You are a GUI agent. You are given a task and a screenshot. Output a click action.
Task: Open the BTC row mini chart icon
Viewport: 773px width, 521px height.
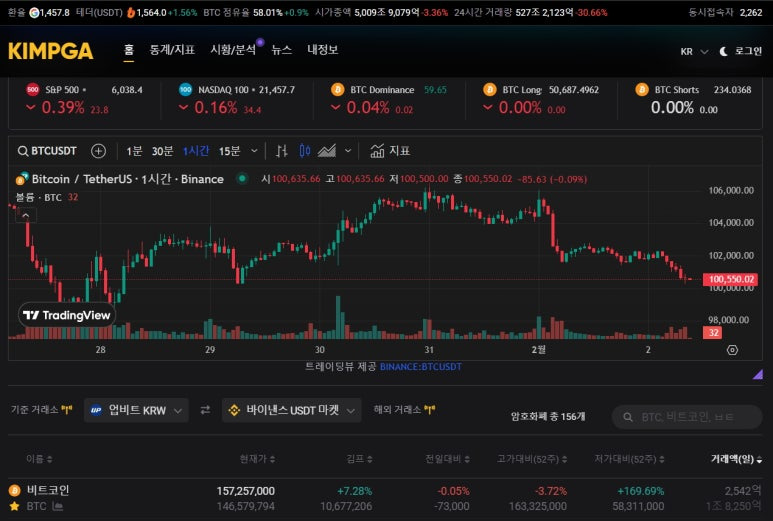click(58, 506)
